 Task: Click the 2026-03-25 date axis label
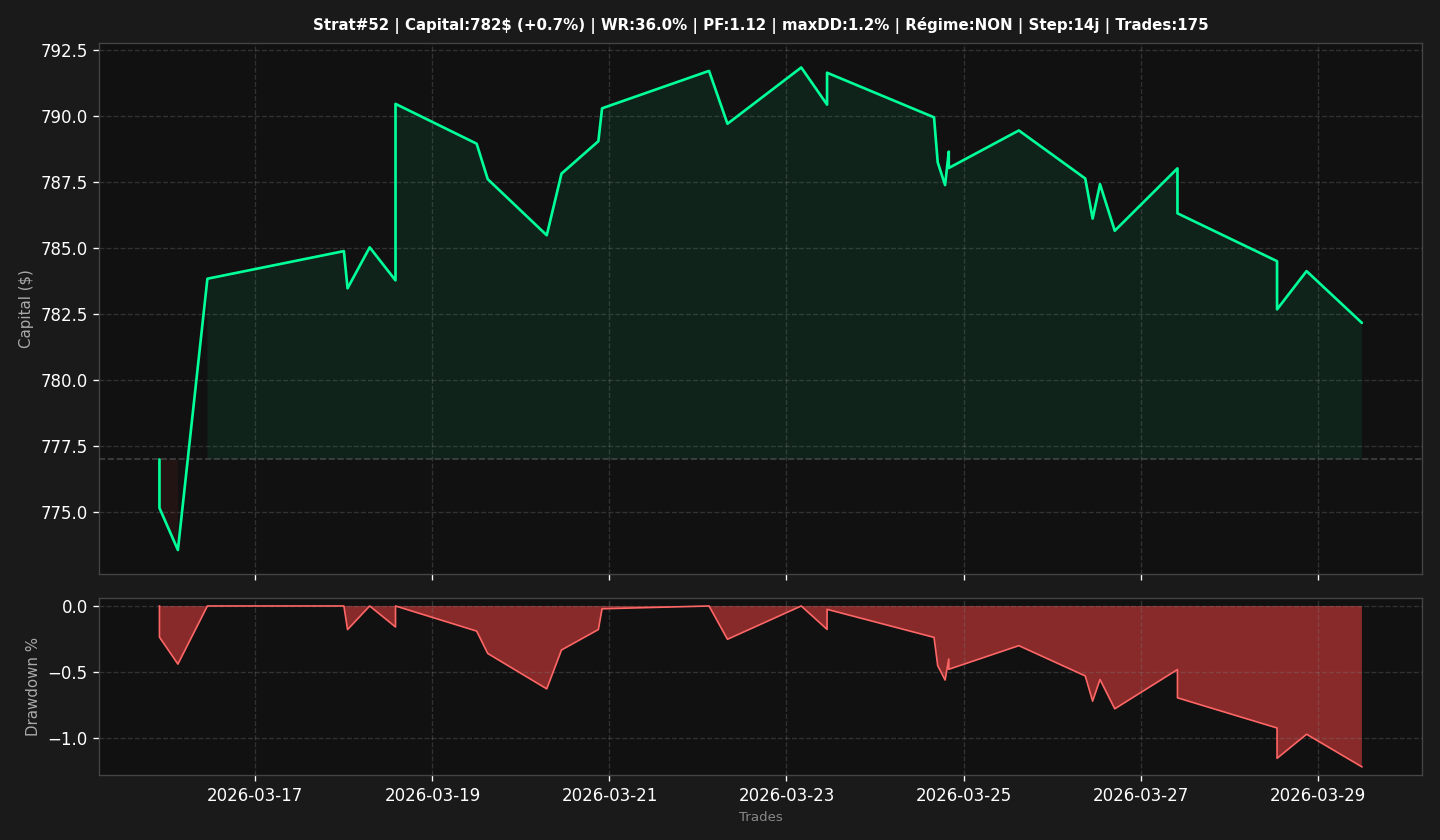[963, 795]
